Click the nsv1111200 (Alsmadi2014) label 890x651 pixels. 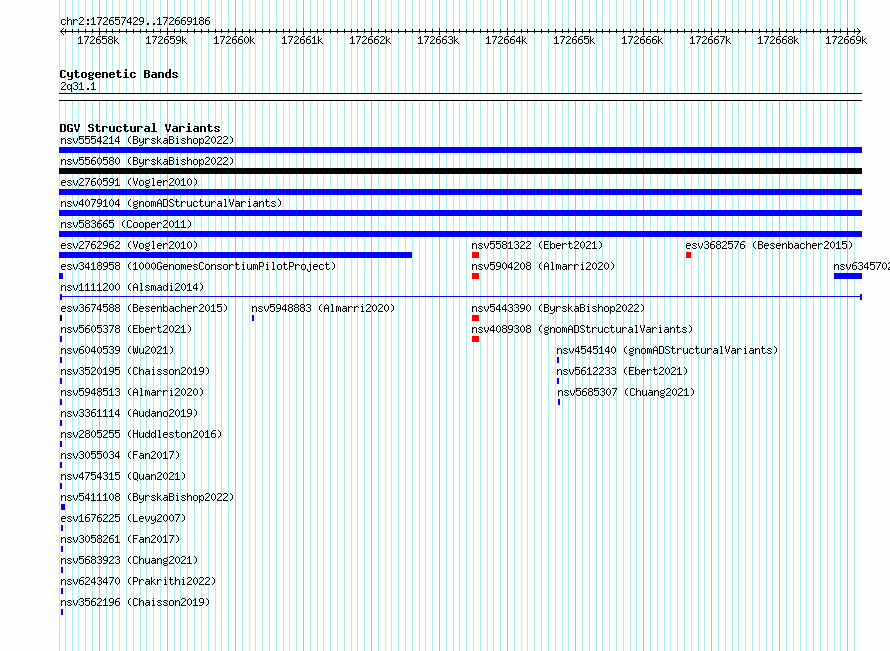[x=132, y=287]
